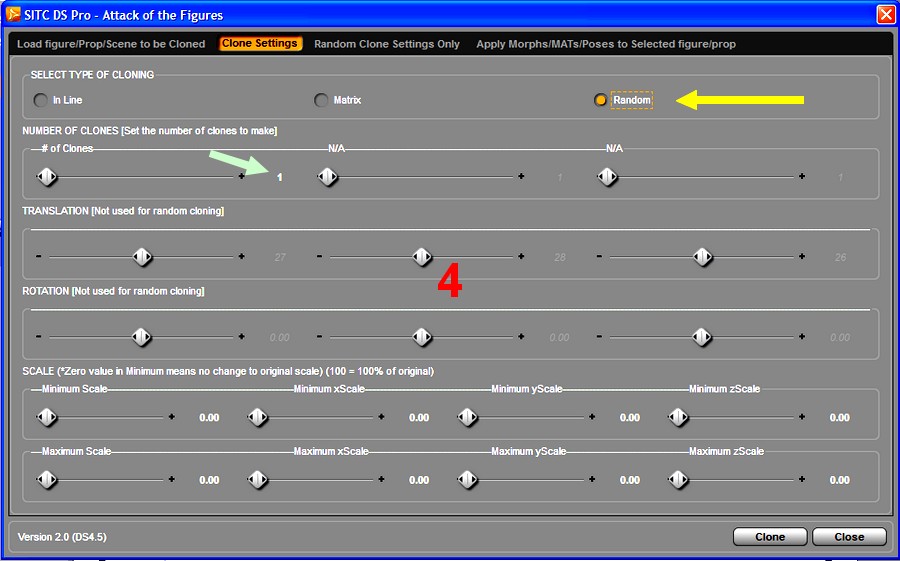The image size is (900, 561).
Task: Open Random Clone Settings Only tab
Action: click(387, 44)
